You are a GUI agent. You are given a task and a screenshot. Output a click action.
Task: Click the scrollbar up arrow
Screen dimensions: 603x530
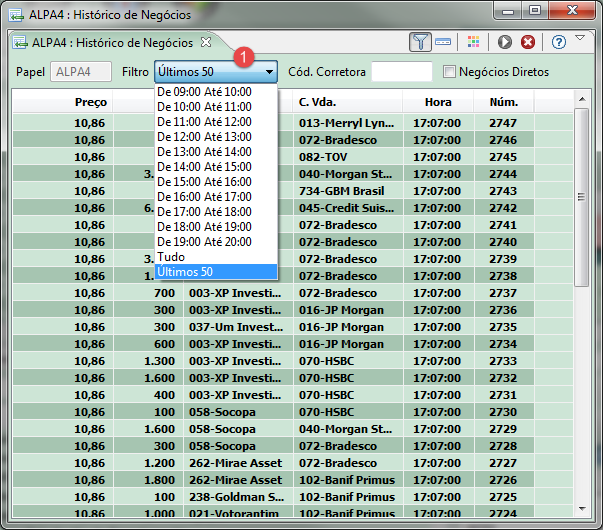point(582,99)
